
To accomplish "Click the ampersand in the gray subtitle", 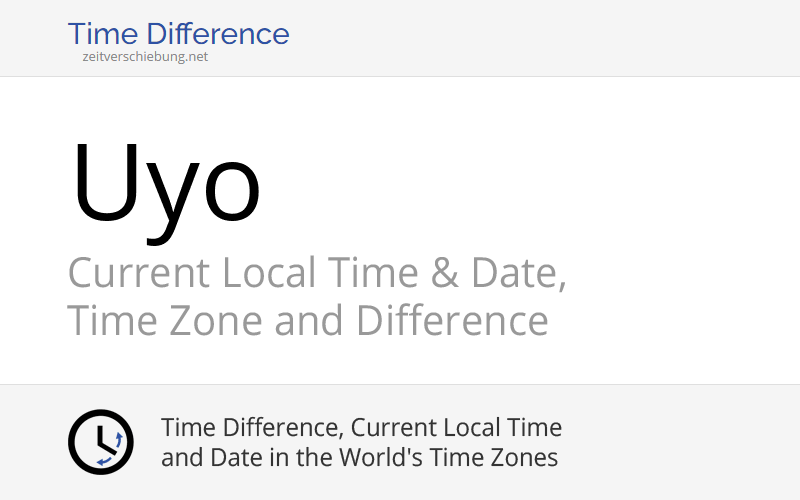I will 444,273.
